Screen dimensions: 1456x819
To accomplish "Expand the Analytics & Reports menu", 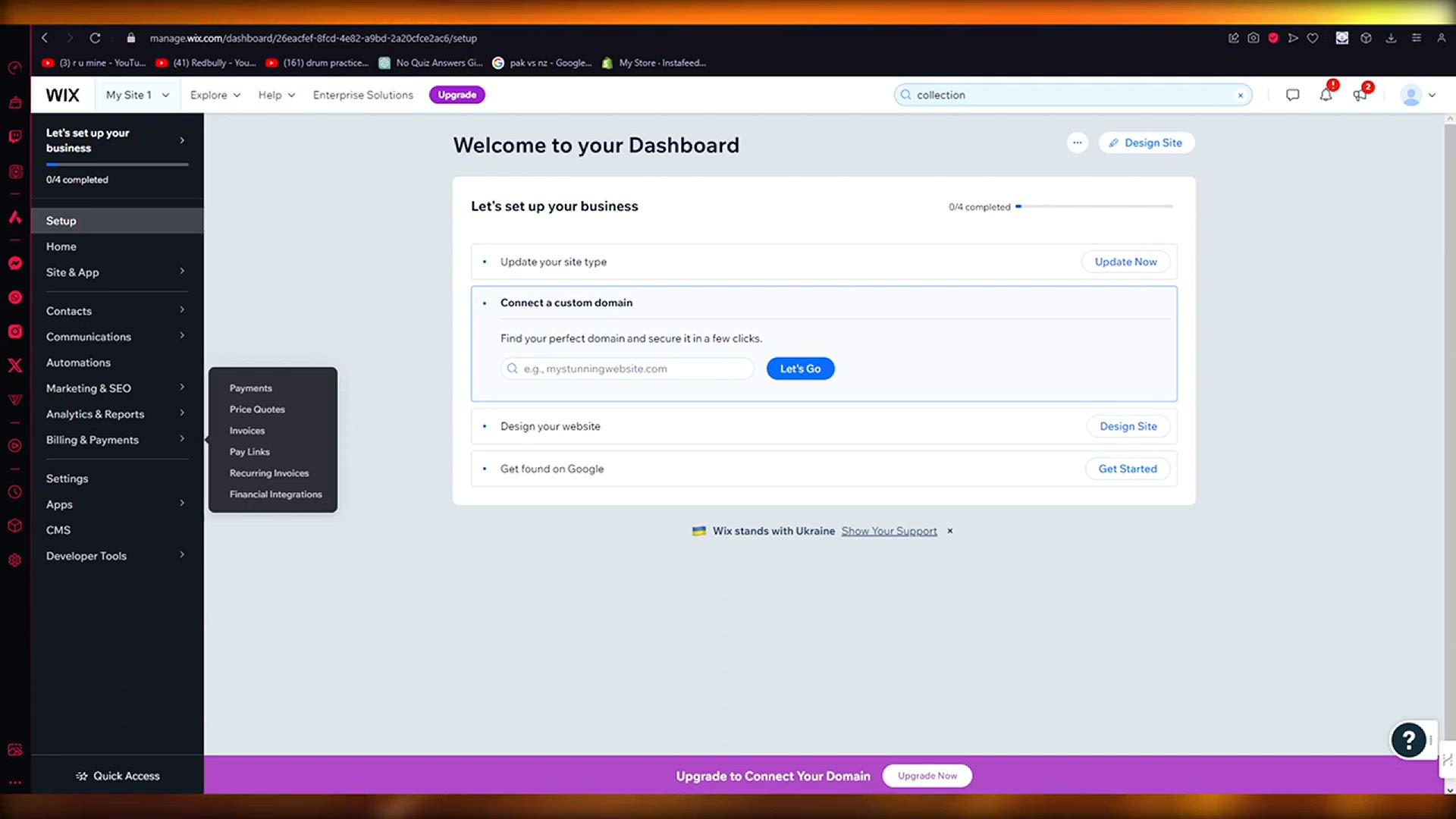I will [117, 414].
